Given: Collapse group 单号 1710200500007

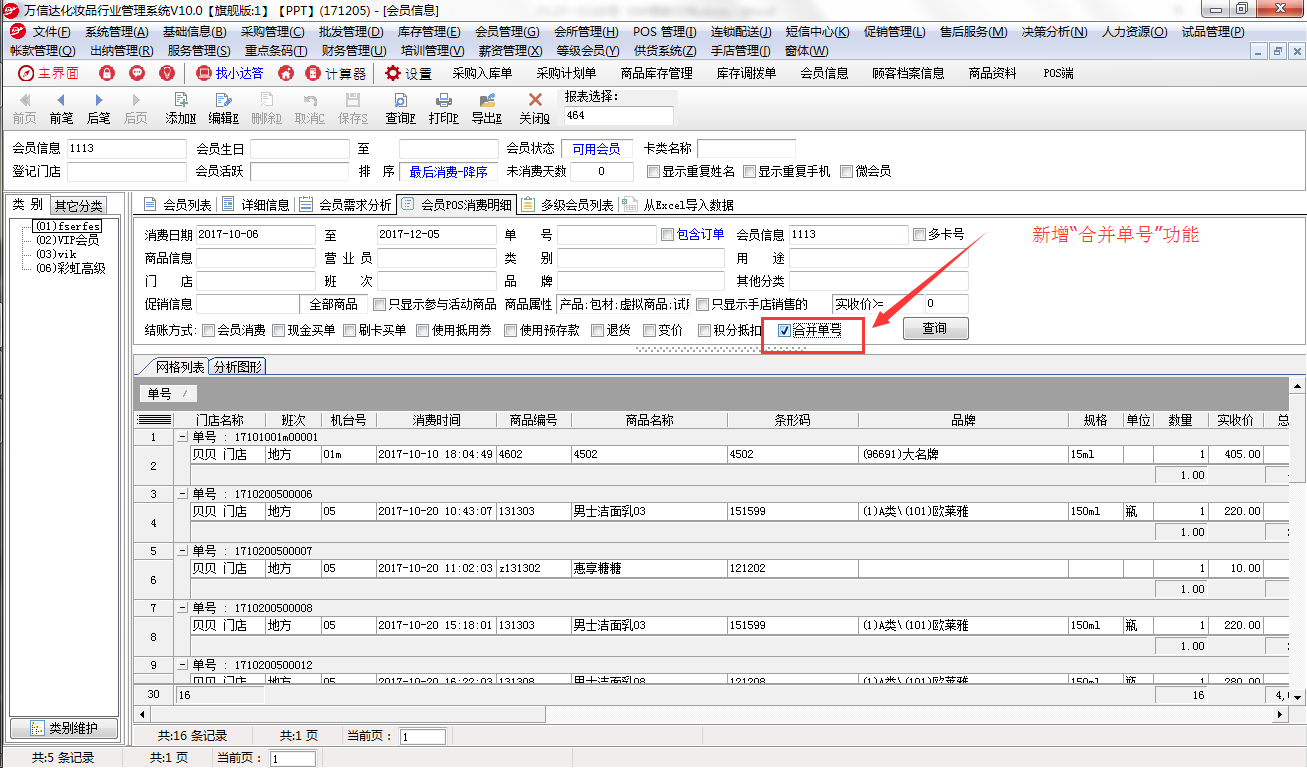Looking at the screenshot, I should click(x=182, y=551).
